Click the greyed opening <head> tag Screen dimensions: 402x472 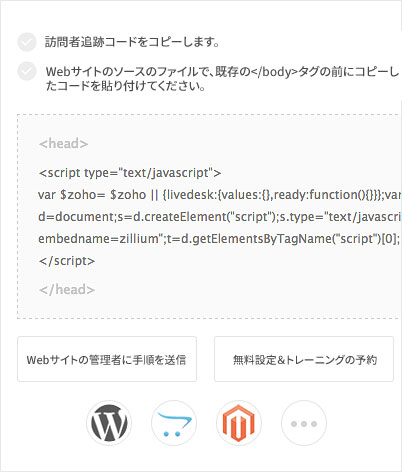coord(63,143)
